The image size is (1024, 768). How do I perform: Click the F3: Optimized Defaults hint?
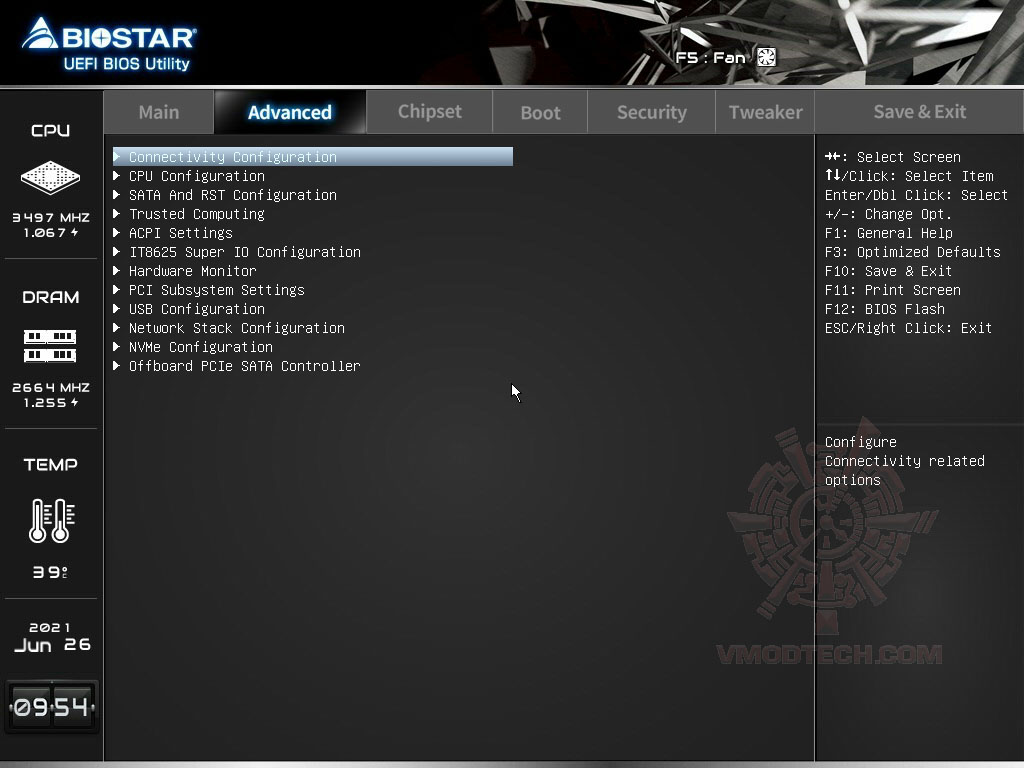pyautogui.click(x=912, y=252)
